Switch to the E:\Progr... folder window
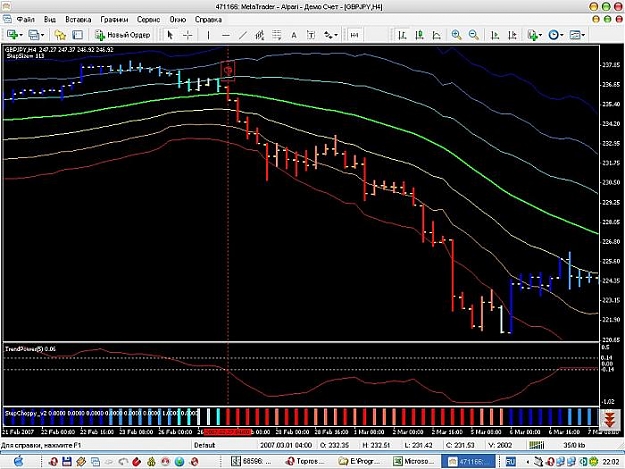Viewport: 625px width, 469px height. [x=361, y=461]
